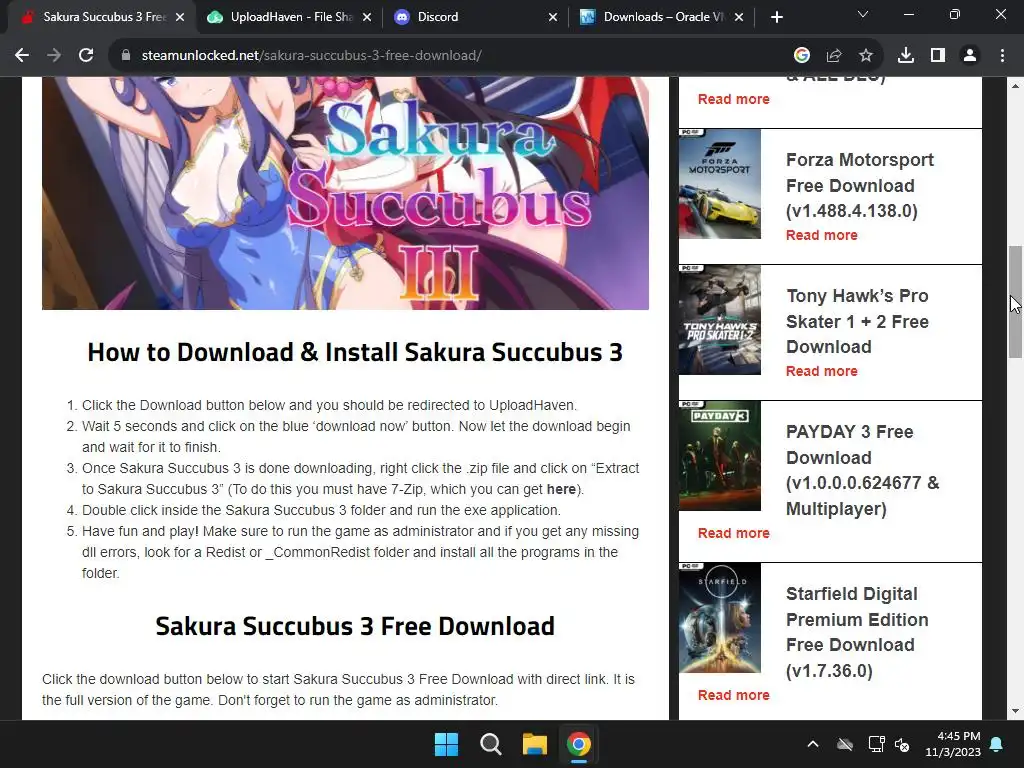Click the Forza Motorsport cover thumbnail

(720, 184)
